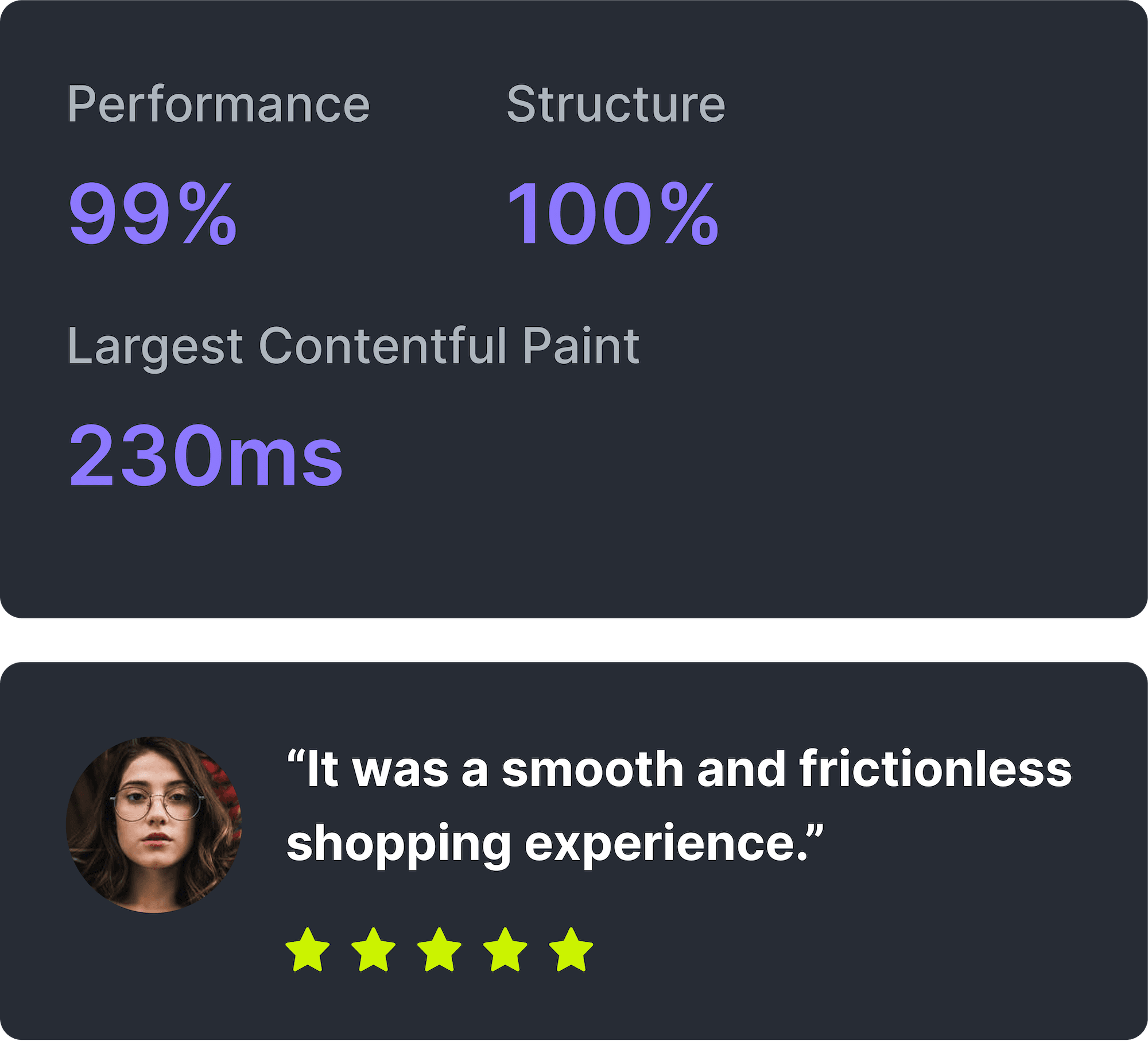Click the Largest Contentful Paint label
The image size is (1148, 1041).
pyautogui.click(x=354, y=347)
